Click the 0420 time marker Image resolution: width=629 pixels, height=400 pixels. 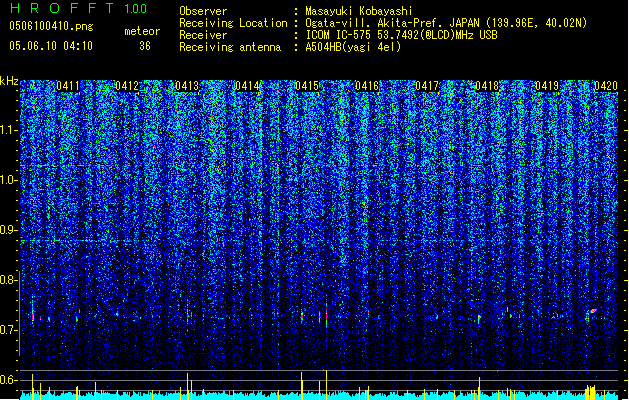[x=606, y=86]
